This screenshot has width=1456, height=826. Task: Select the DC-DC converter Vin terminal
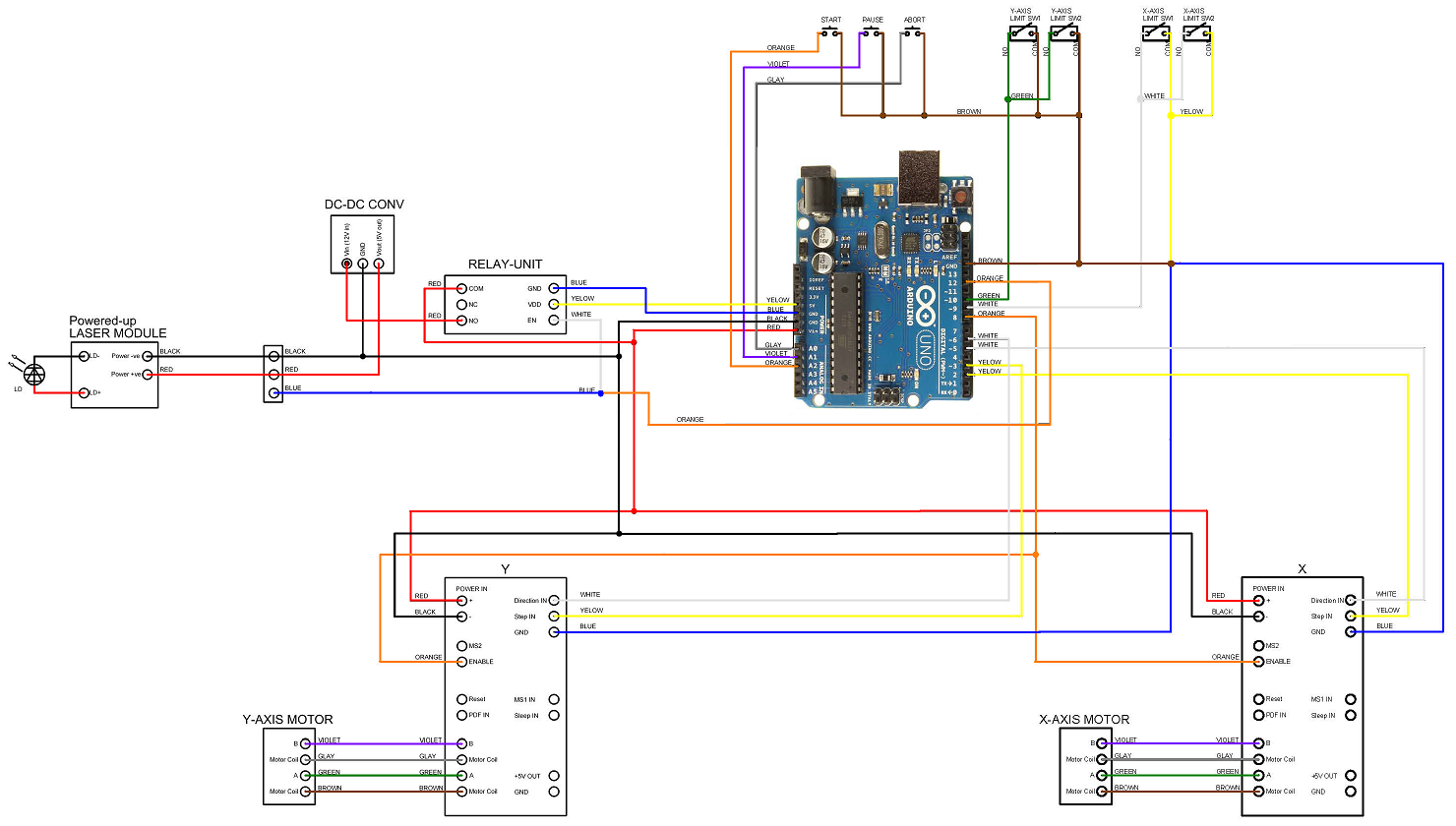[346, 263]
